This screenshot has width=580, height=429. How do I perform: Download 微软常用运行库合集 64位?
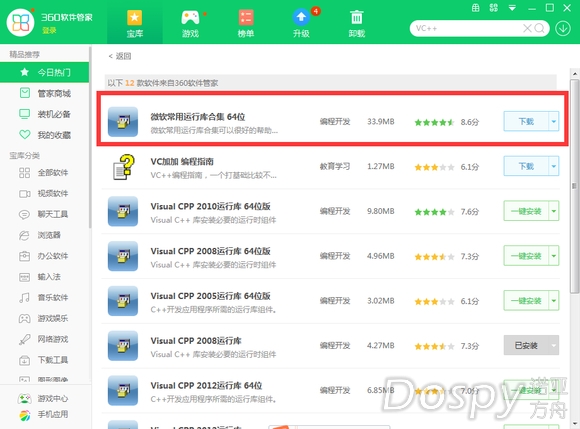pos(526,121)
